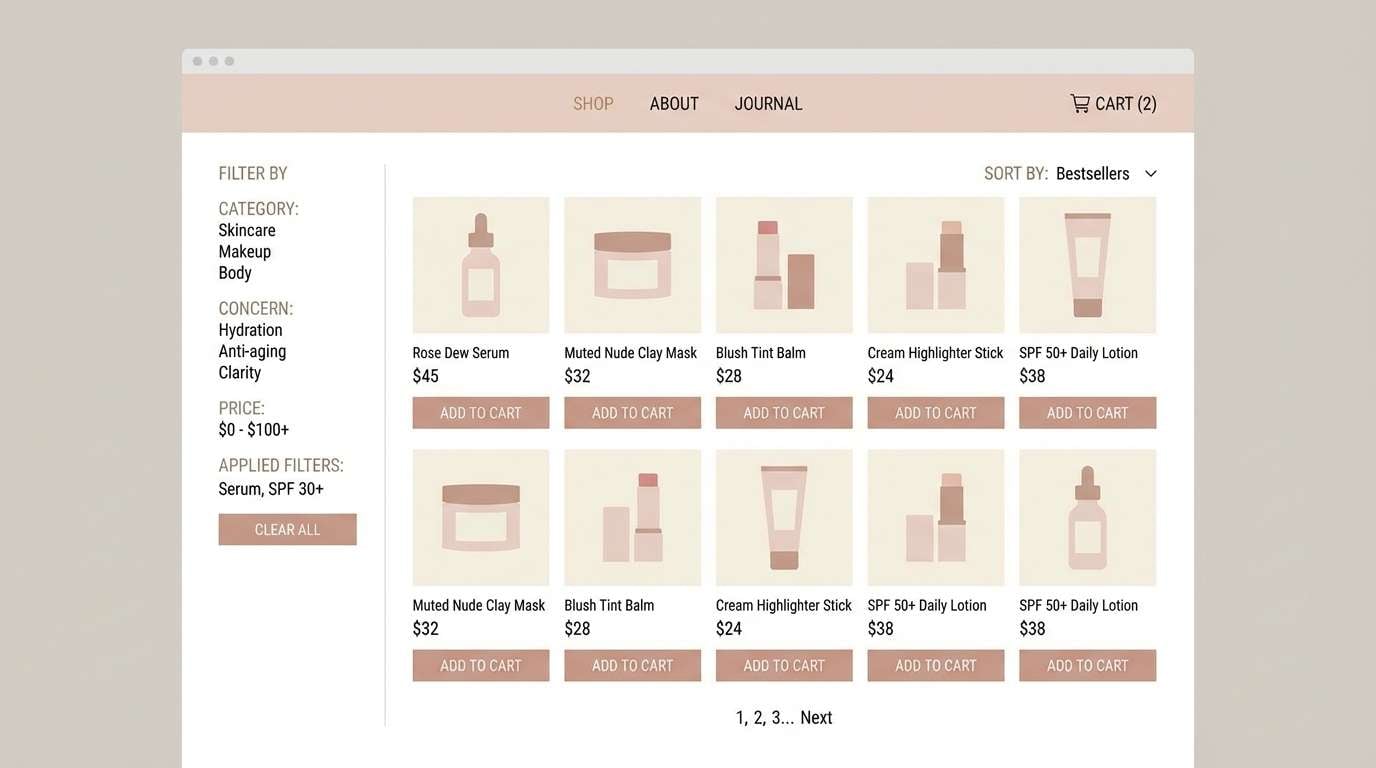This screenshot has width=1376, height=768.
Task: Open the JOURNAL section
Action: (x=768, y=103)
